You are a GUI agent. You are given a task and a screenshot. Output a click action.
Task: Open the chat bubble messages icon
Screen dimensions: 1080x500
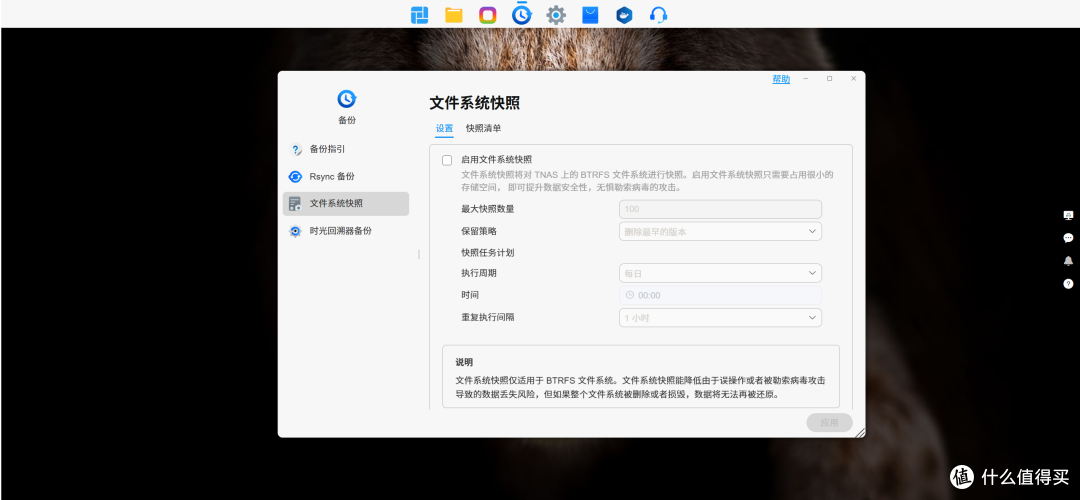pos(1068,238)
